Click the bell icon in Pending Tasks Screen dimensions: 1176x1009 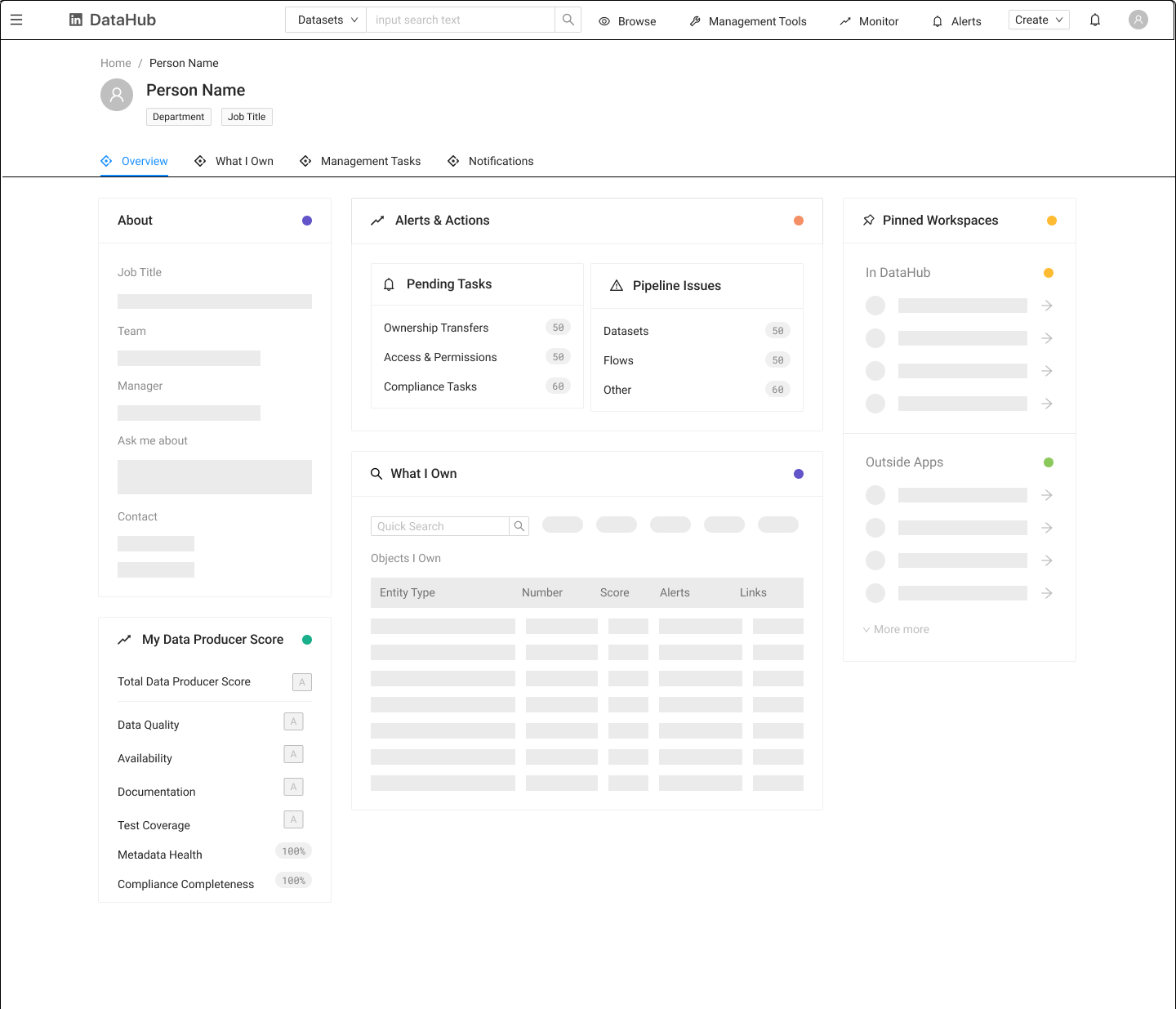(389, 284)
